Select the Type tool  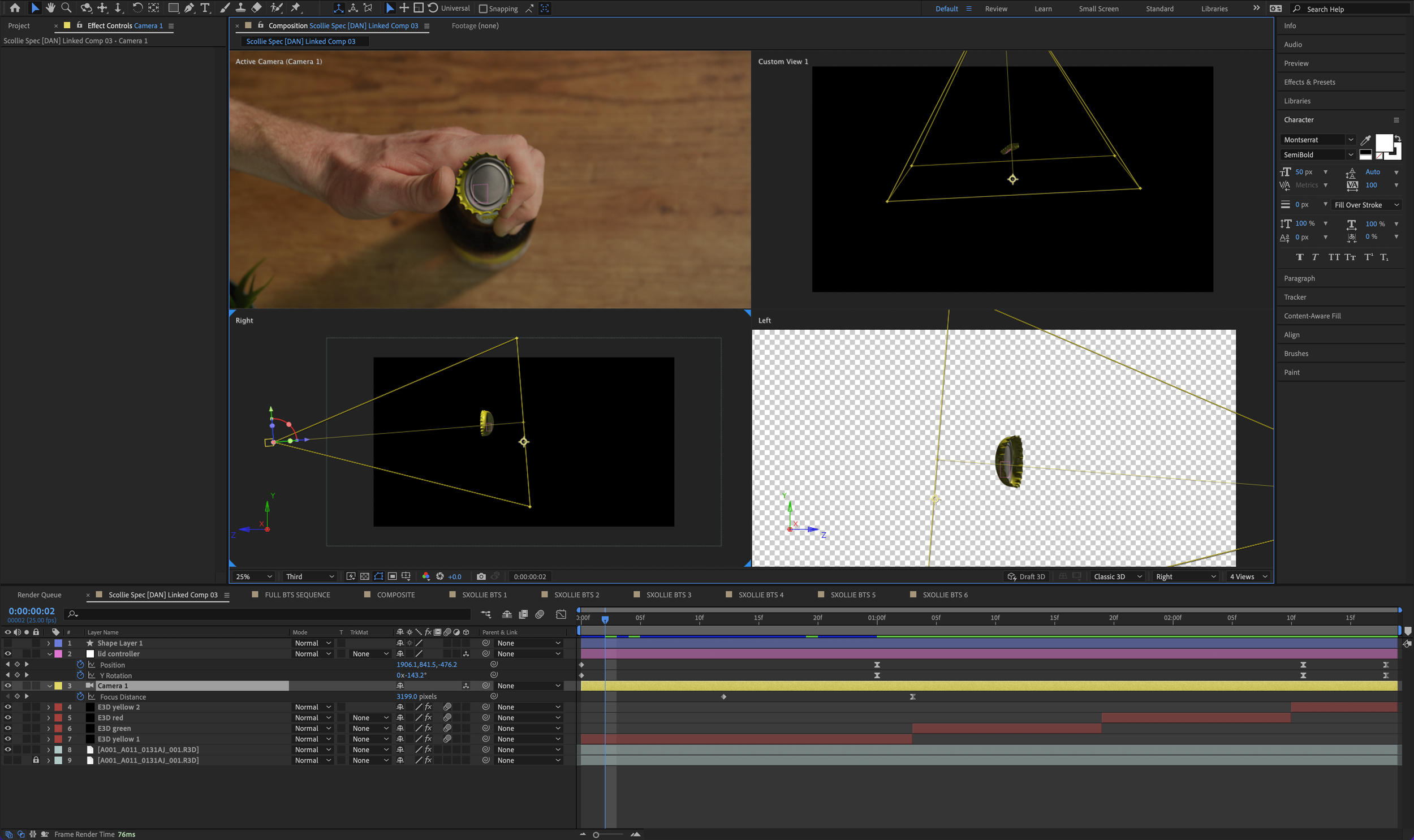pos(205,8)
